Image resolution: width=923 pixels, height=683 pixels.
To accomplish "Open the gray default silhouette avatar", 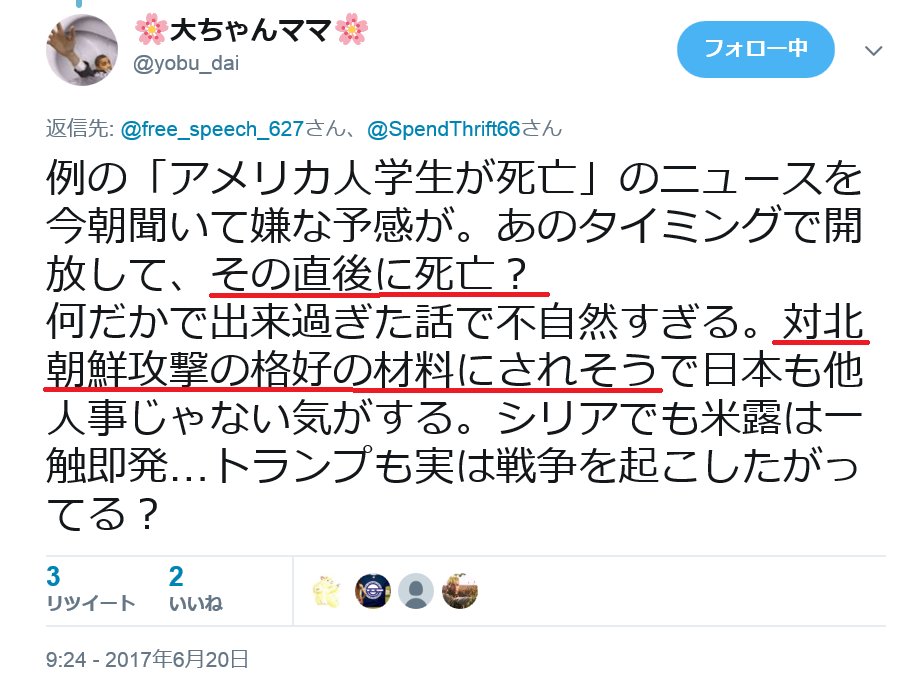I will click(416, 591).
